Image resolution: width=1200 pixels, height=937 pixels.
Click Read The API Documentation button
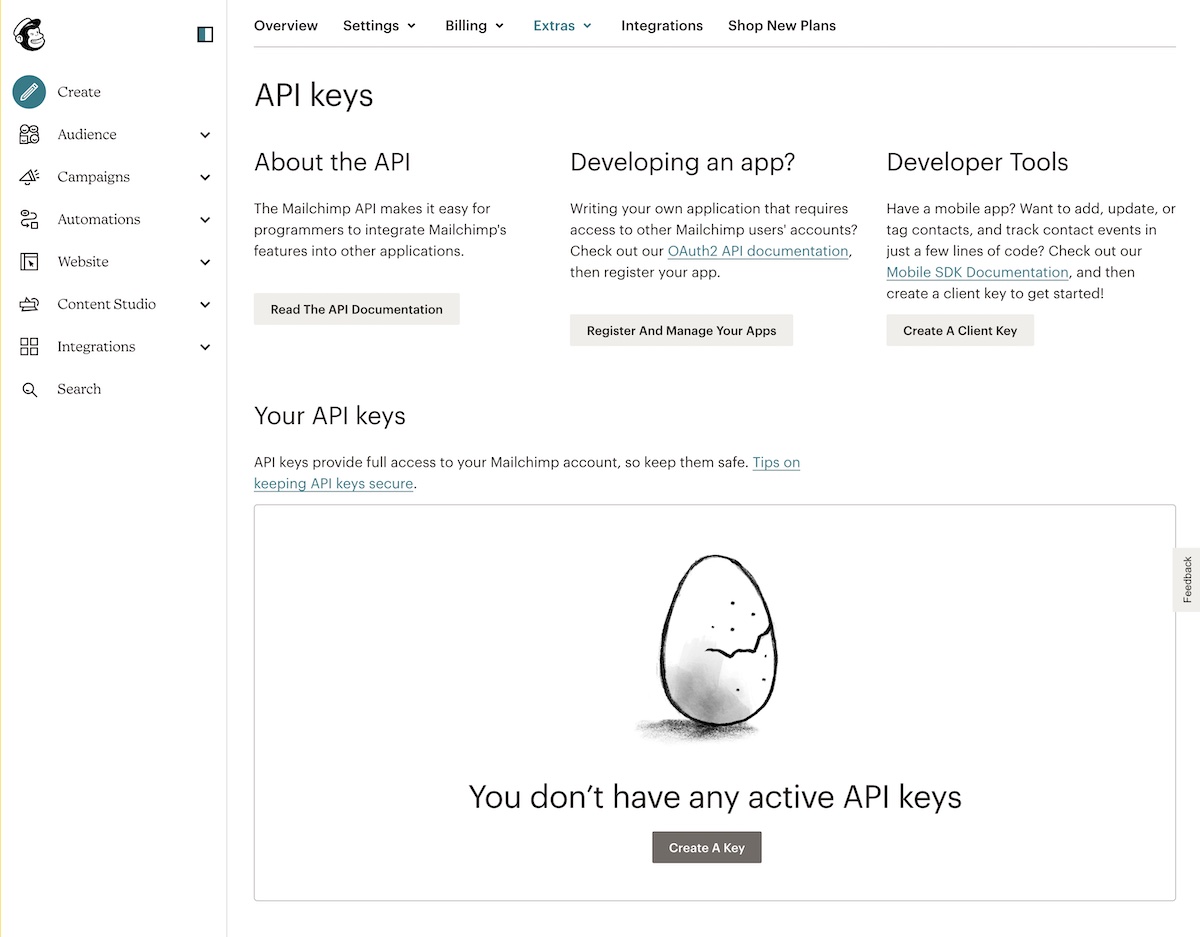(357, 309)
